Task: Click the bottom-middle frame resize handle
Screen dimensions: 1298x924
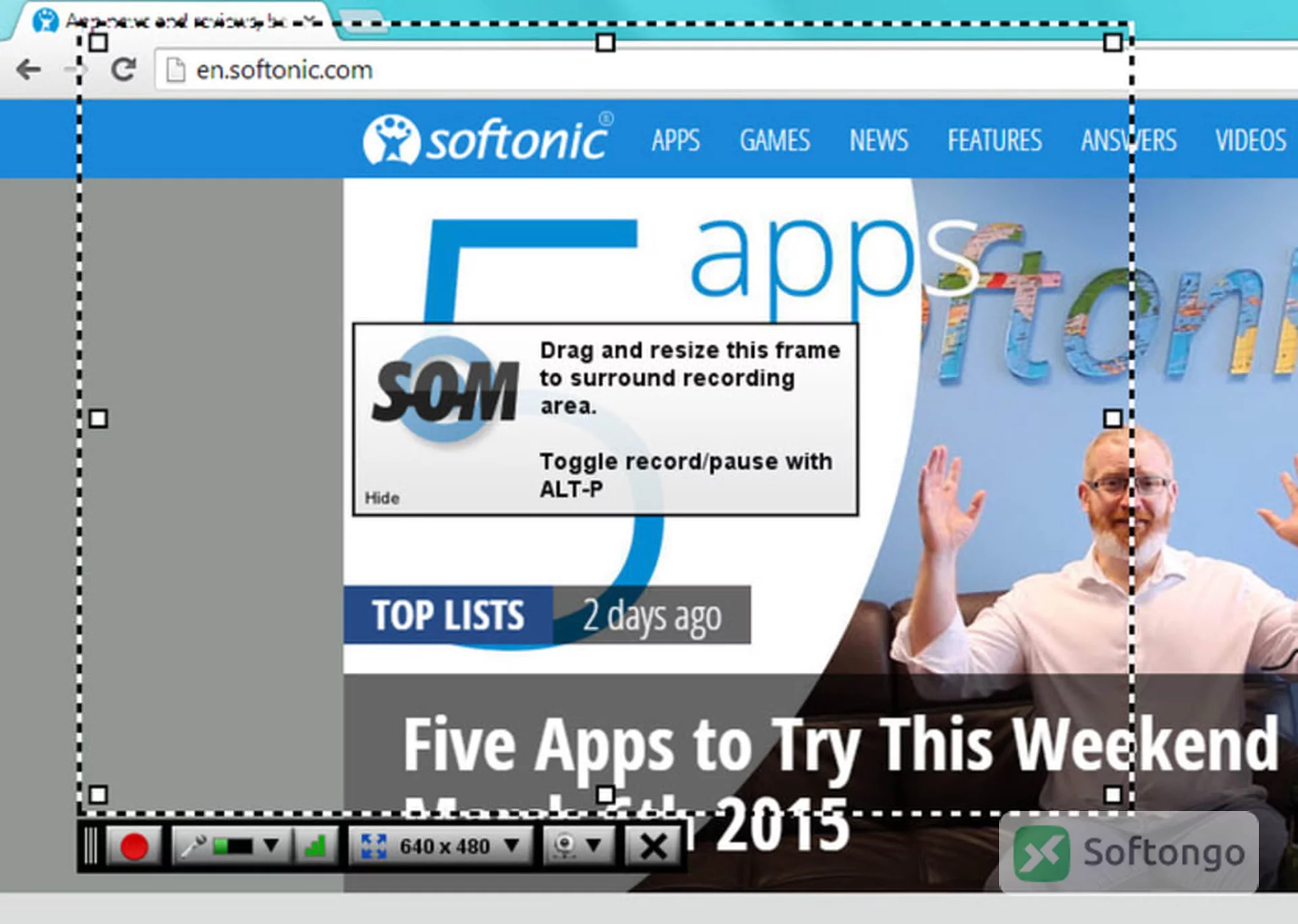Action: [x=606, y=794]
